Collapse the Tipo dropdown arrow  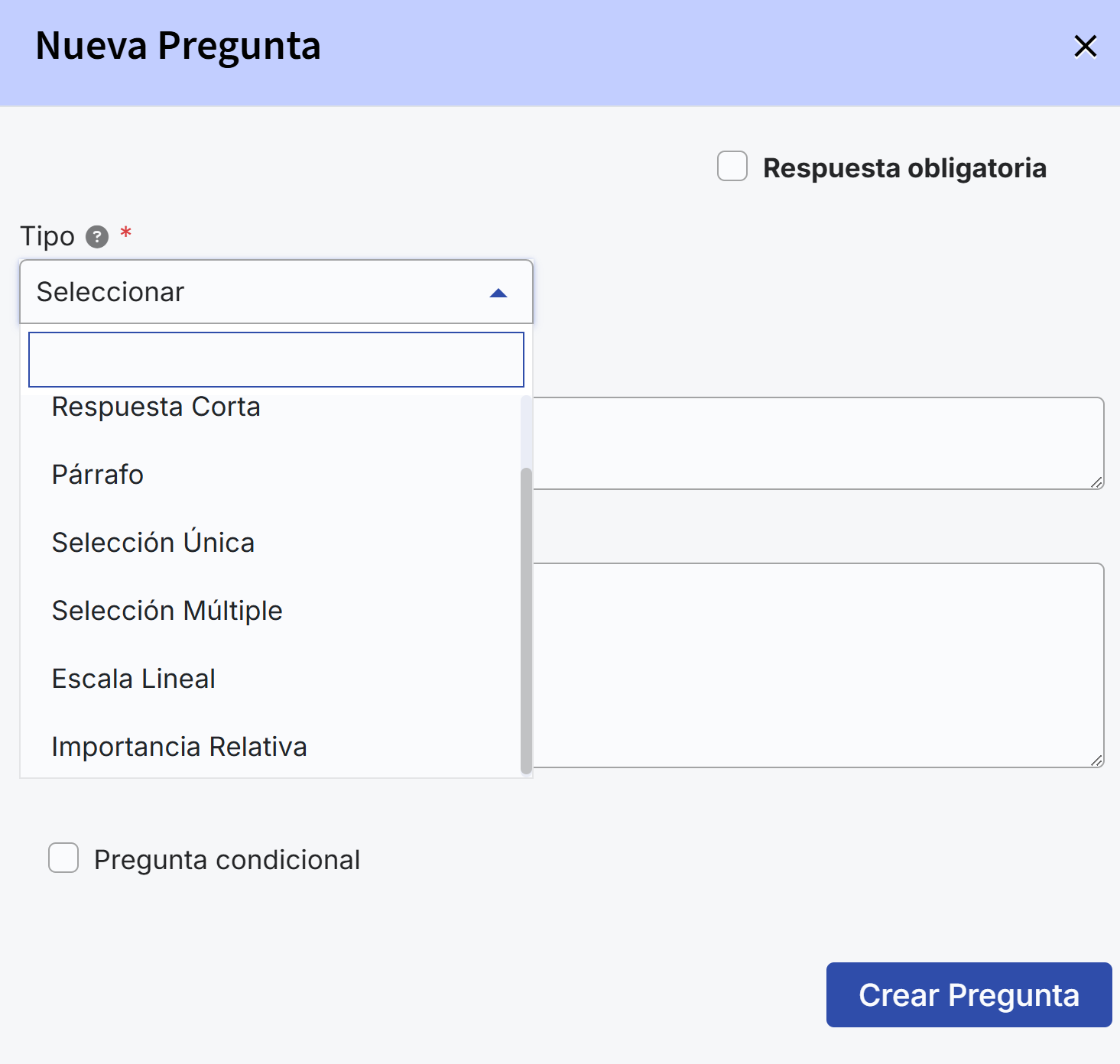(498, 293)
